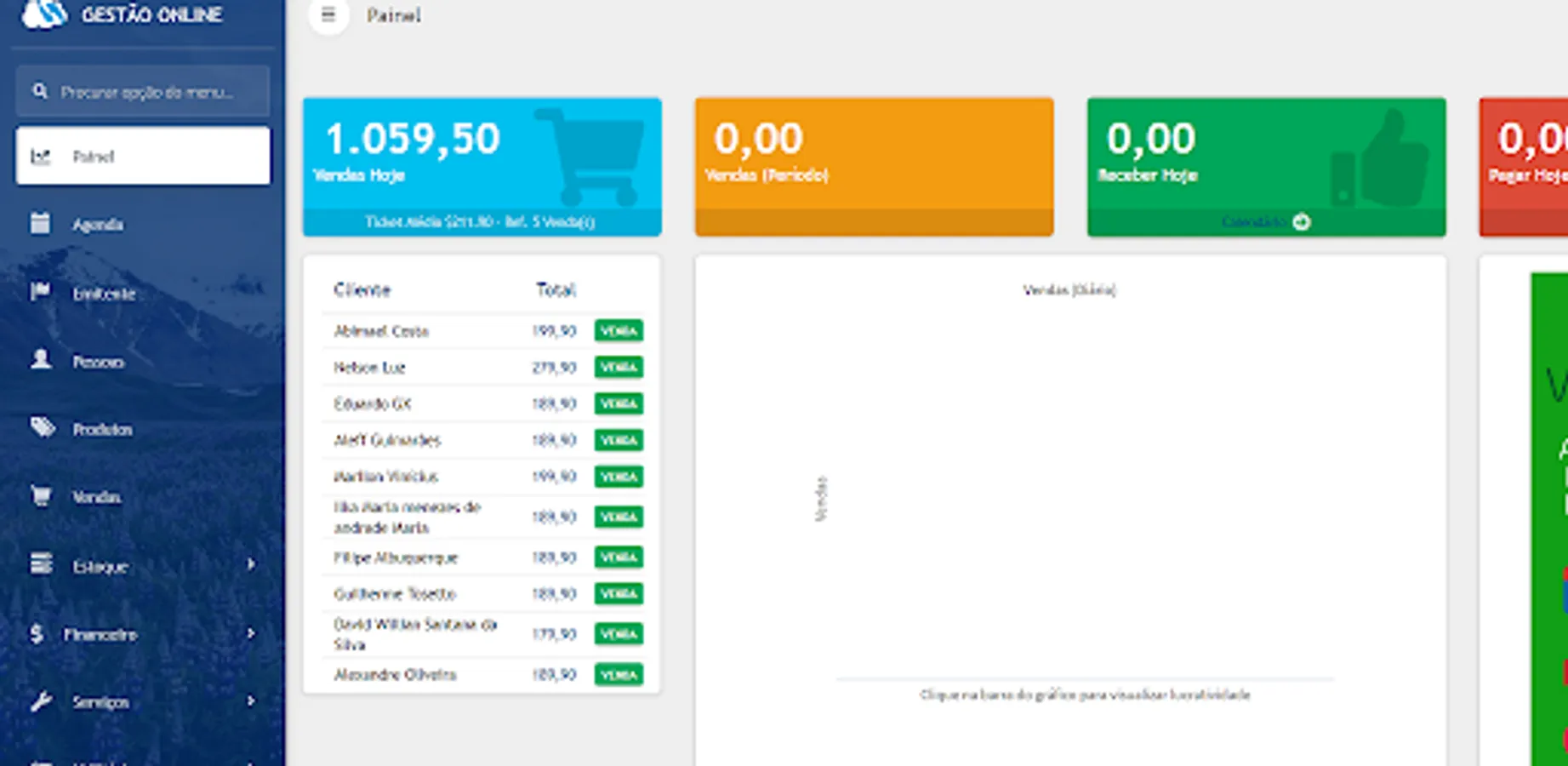
Task: Click client name 'Guilherme Tosetto'
Action: (395, 594)
